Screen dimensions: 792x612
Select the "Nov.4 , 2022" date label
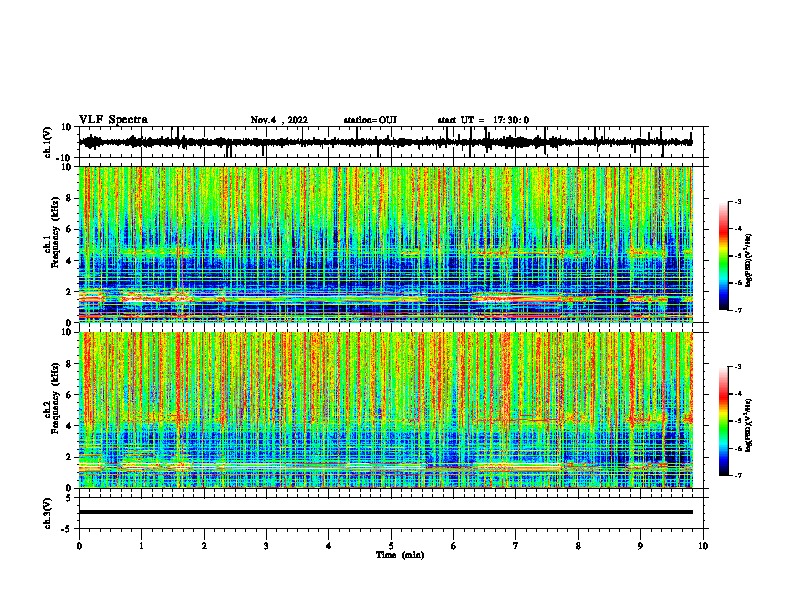pyautogui.click(x=279, y=120)
